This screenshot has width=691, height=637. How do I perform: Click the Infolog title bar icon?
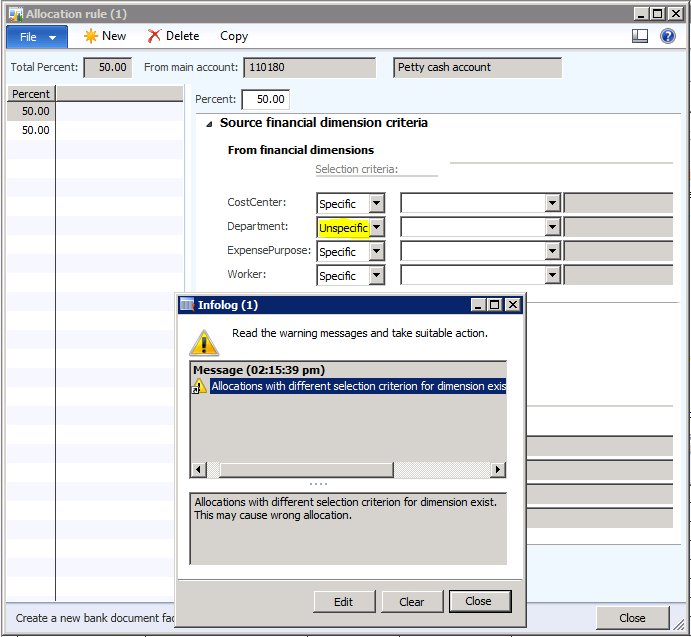pos(186,305)
